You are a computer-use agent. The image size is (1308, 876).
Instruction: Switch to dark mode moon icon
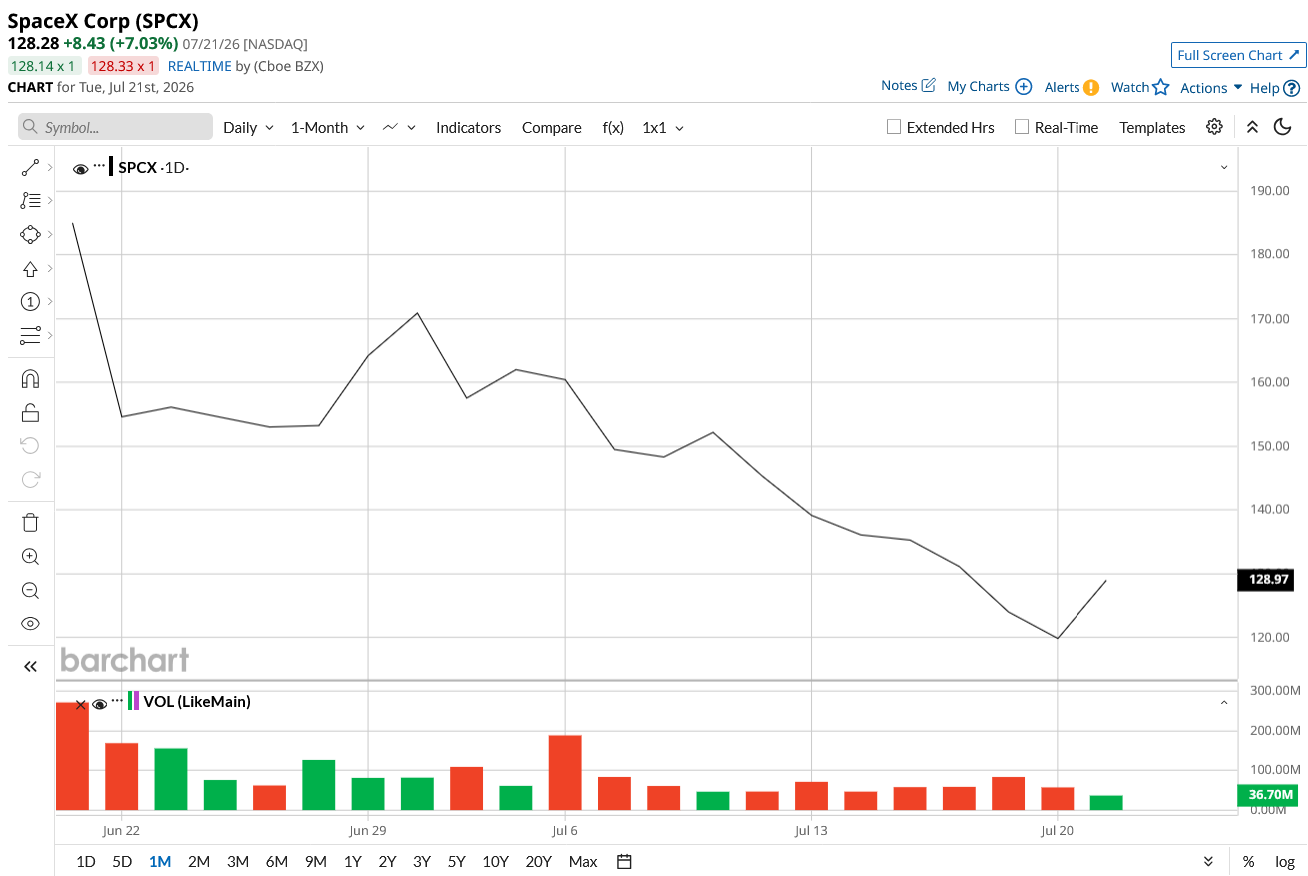1283,127
